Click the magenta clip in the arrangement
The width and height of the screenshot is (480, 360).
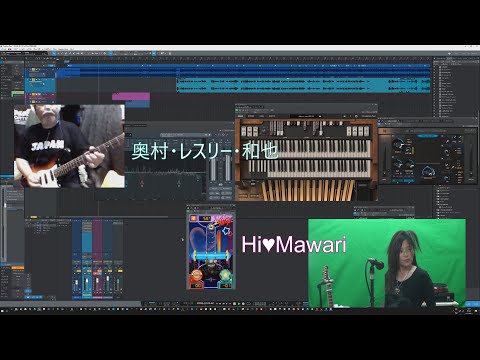pyautogui.click(x=131, y=97)
